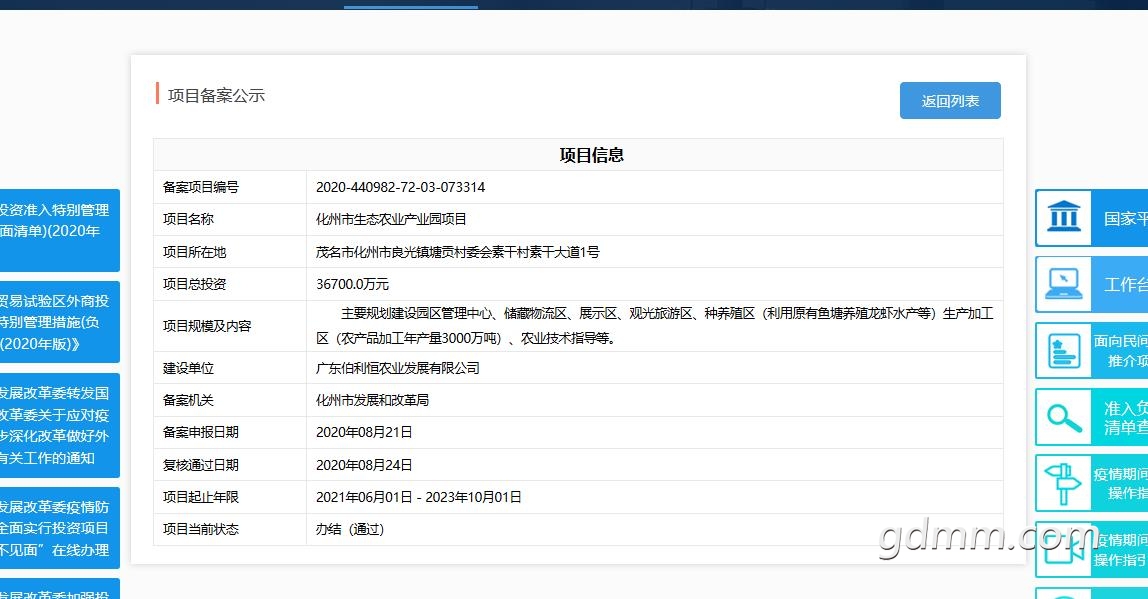This screenshot has width=1148, height=599.
Task: Click the 复核通过日期 row label
Action: click(201, 465)
